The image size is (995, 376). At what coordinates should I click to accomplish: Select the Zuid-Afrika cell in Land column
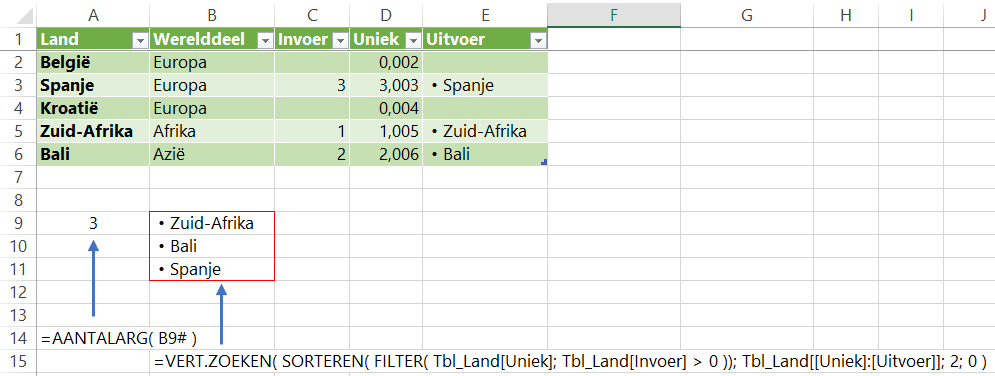click(93, 131)
